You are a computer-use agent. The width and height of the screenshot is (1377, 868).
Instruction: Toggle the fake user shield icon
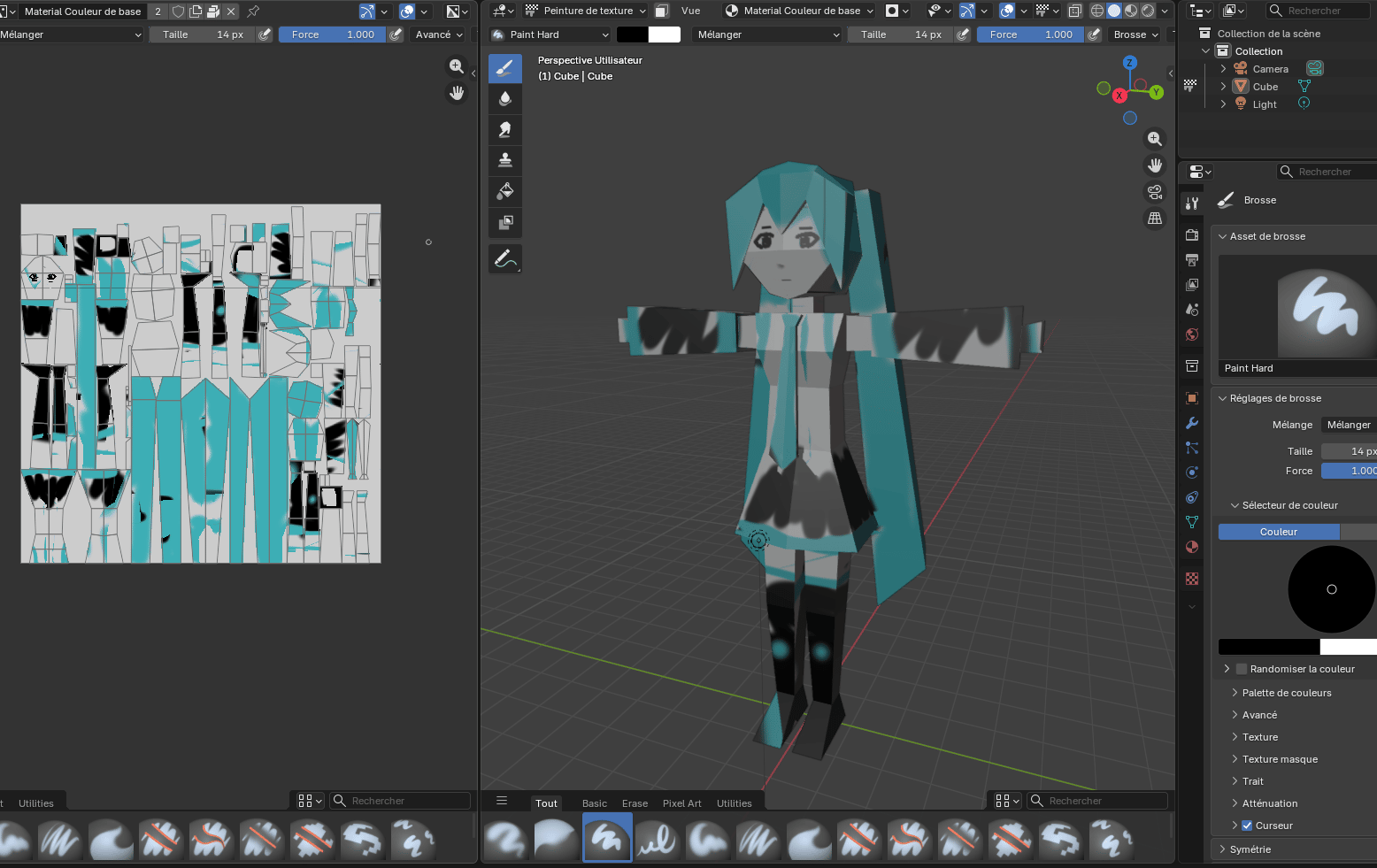tap(178, 12)
